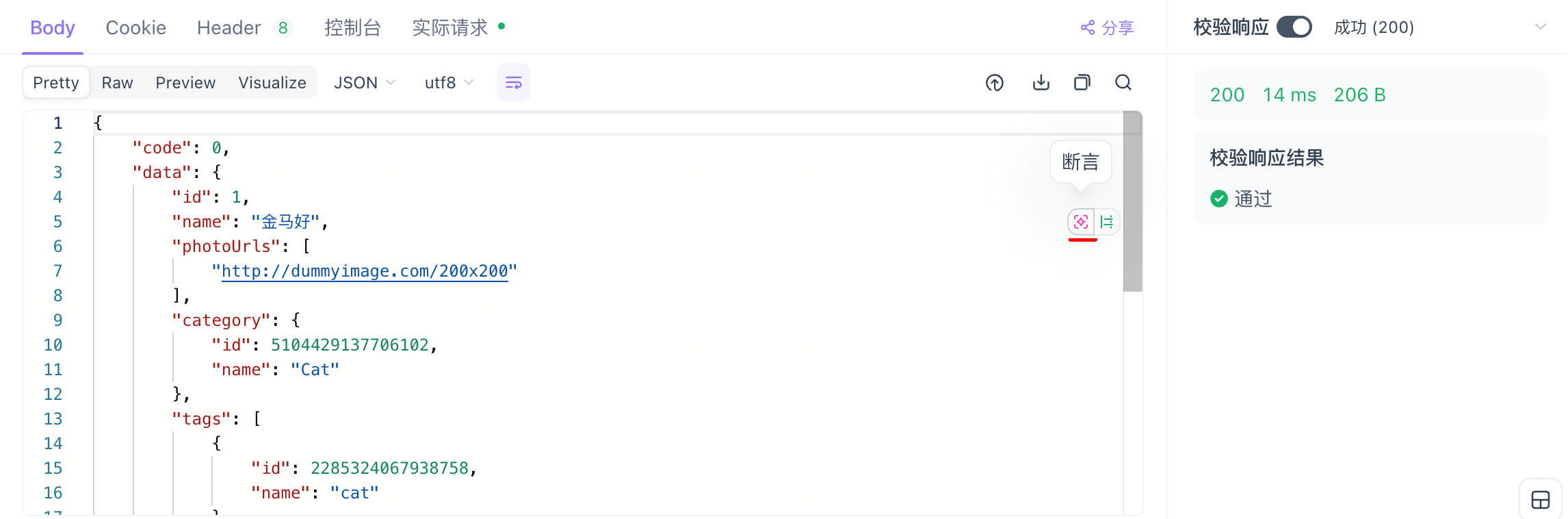The width and height of the screenshot is (1568, 519).
Task: Copy the response body
Action: (1082, 83)
